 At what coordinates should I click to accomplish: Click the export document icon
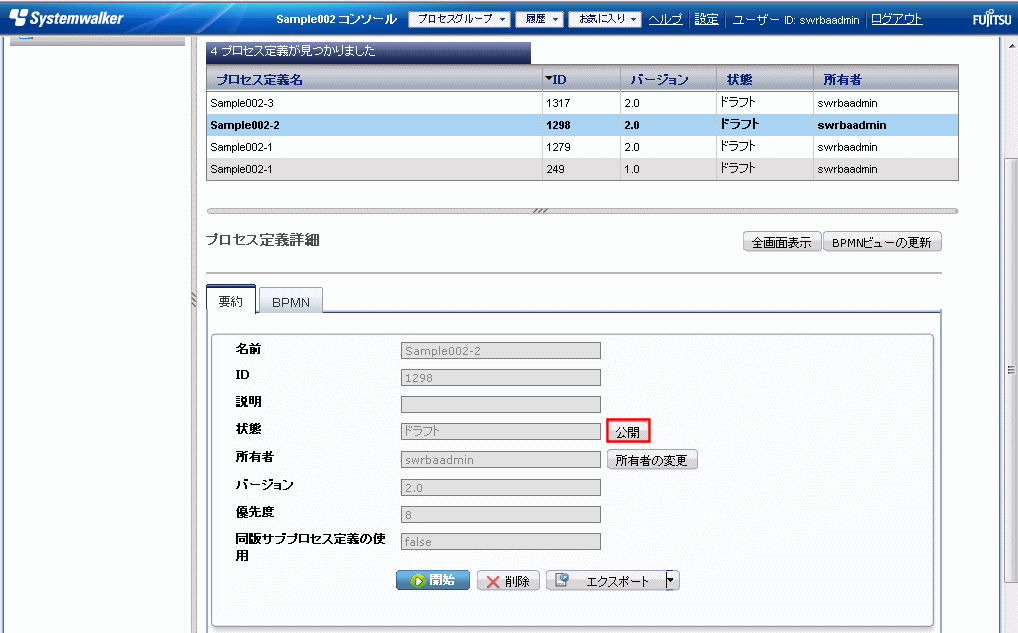[x=562, y=580]
